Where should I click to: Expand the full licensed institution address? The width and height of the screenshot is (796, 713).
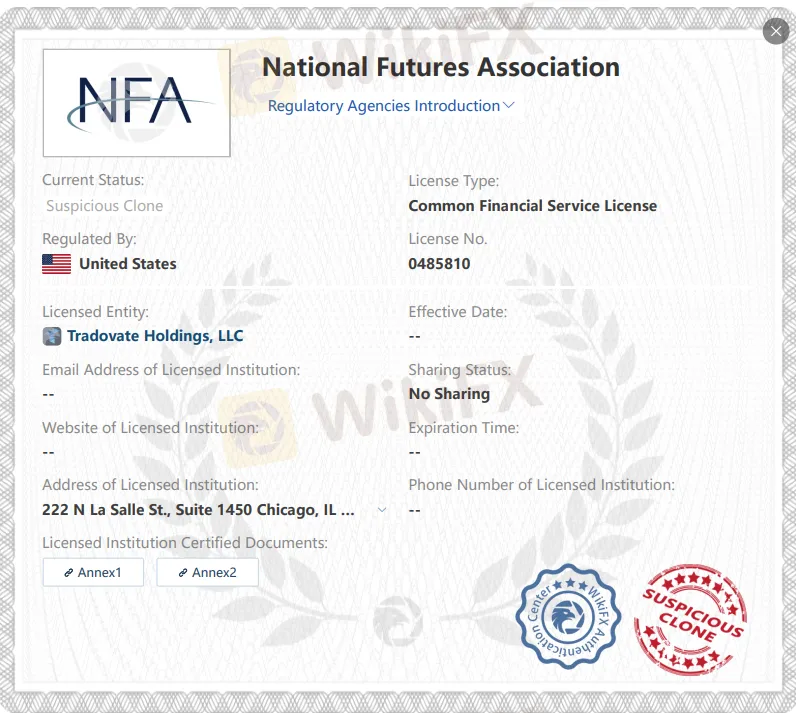[382, 510]
